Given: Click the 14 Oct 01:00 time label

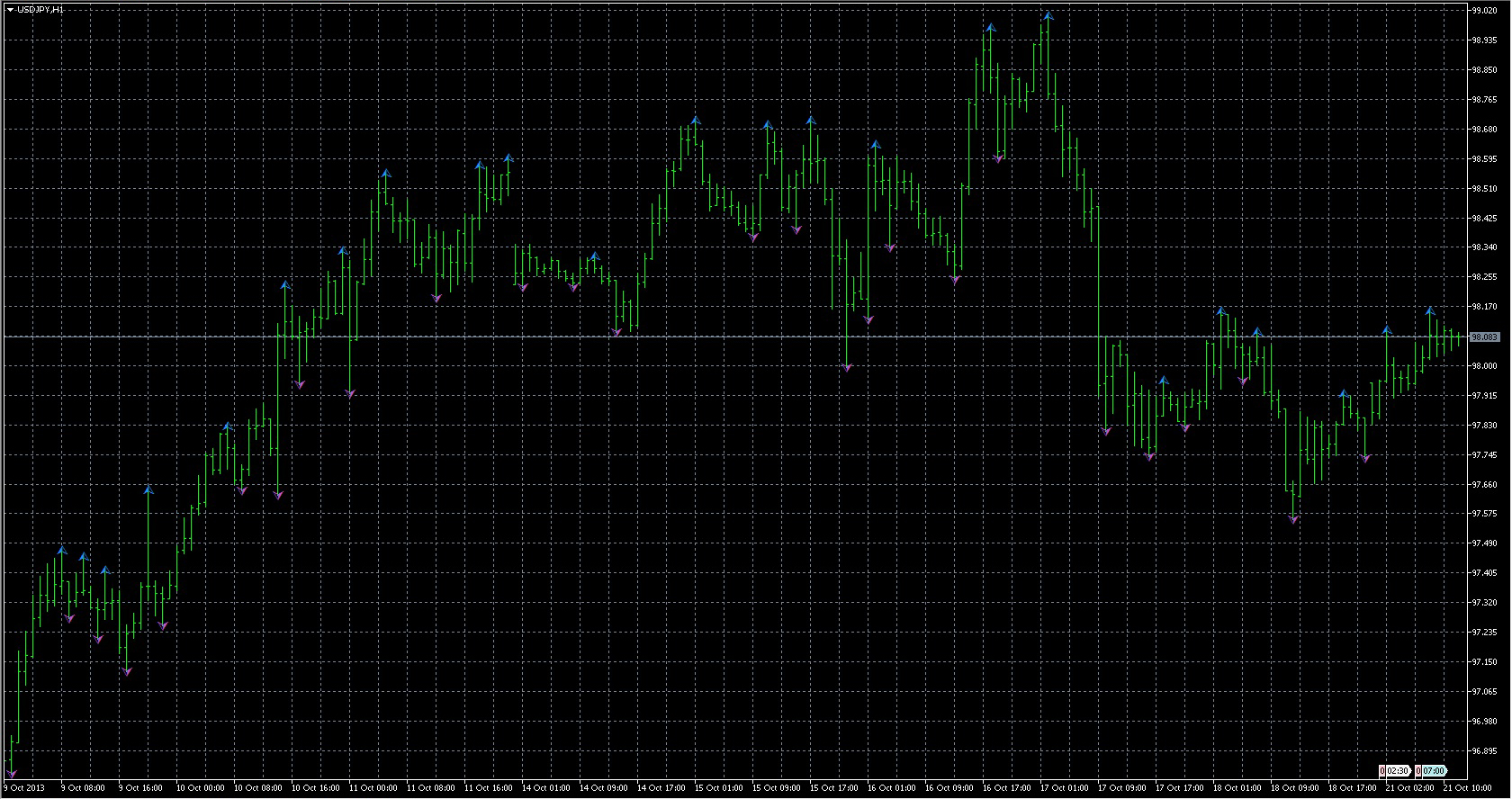Looking at the screenshot, I should 544,788.
